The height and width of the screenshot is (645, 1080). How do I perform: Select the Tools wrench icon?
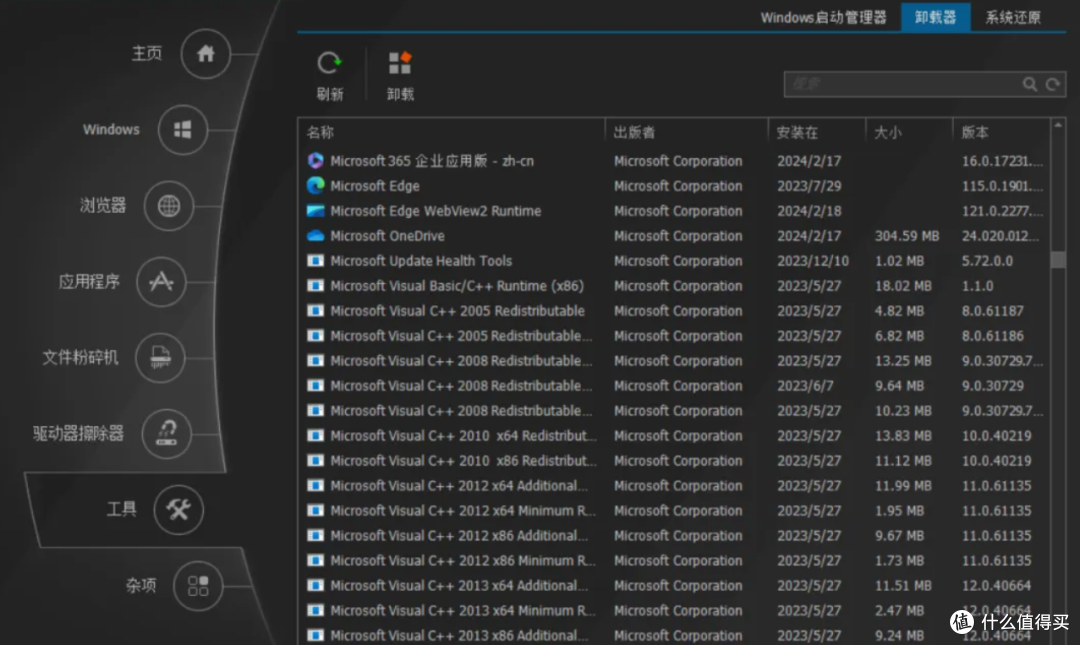[x=178, y=510]
